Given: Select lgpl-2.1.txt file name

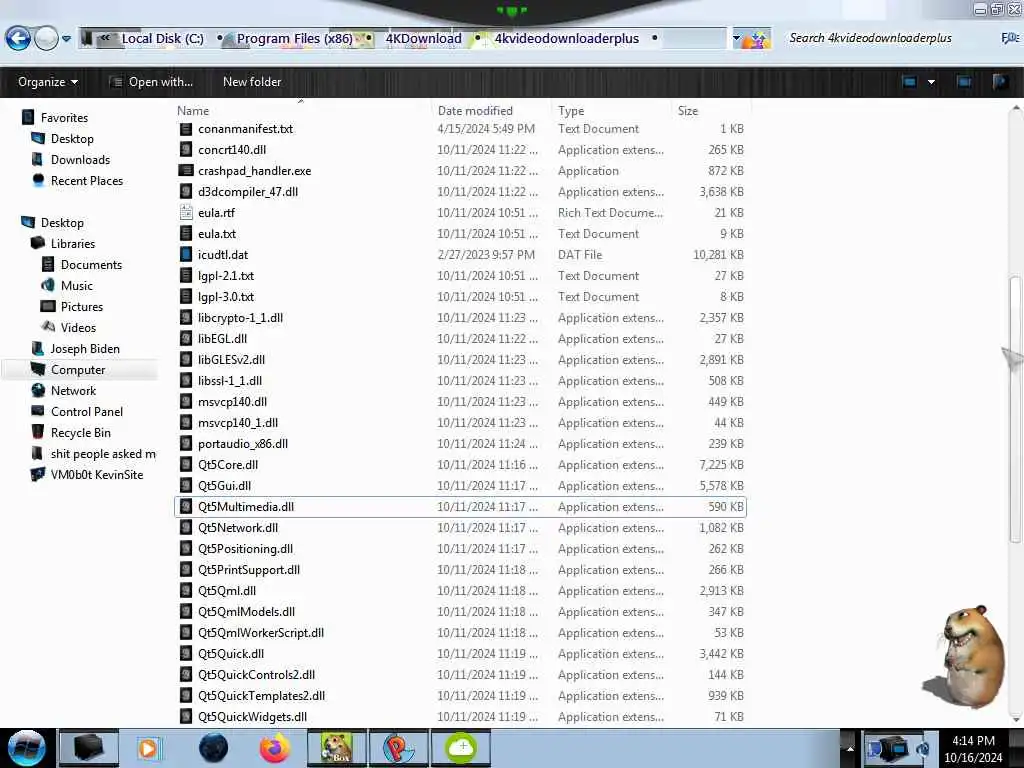Looking at the screenshot, I should click(x=226, y=276).
